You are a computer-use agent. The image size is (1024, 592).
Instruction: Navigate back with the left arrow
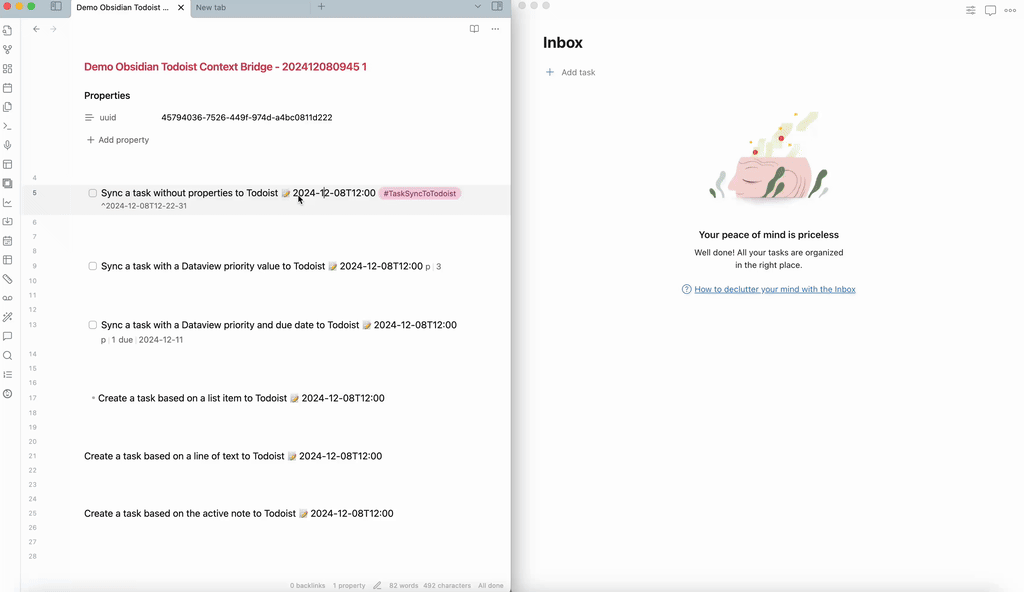pos(37,29)
